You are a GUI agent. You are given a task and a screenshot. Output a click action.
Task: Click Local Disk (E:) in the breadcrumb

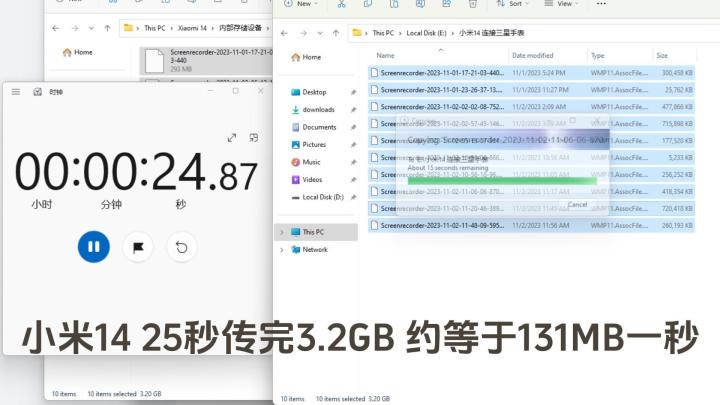point(426,33)
